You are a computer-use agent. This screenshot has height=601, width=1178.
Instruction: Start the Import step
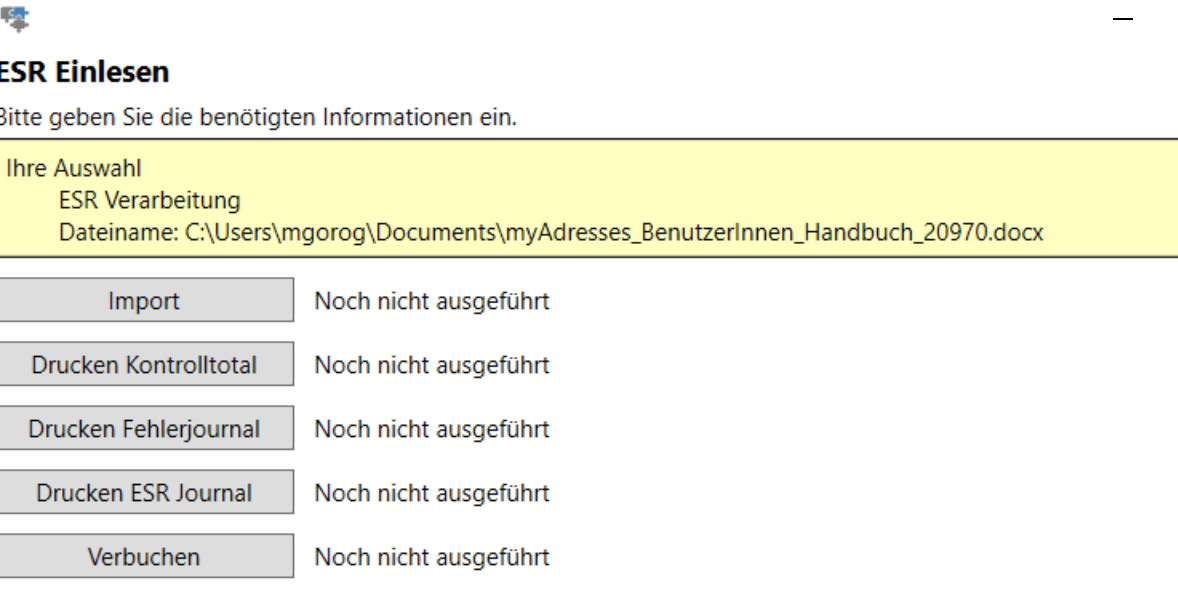145,301
